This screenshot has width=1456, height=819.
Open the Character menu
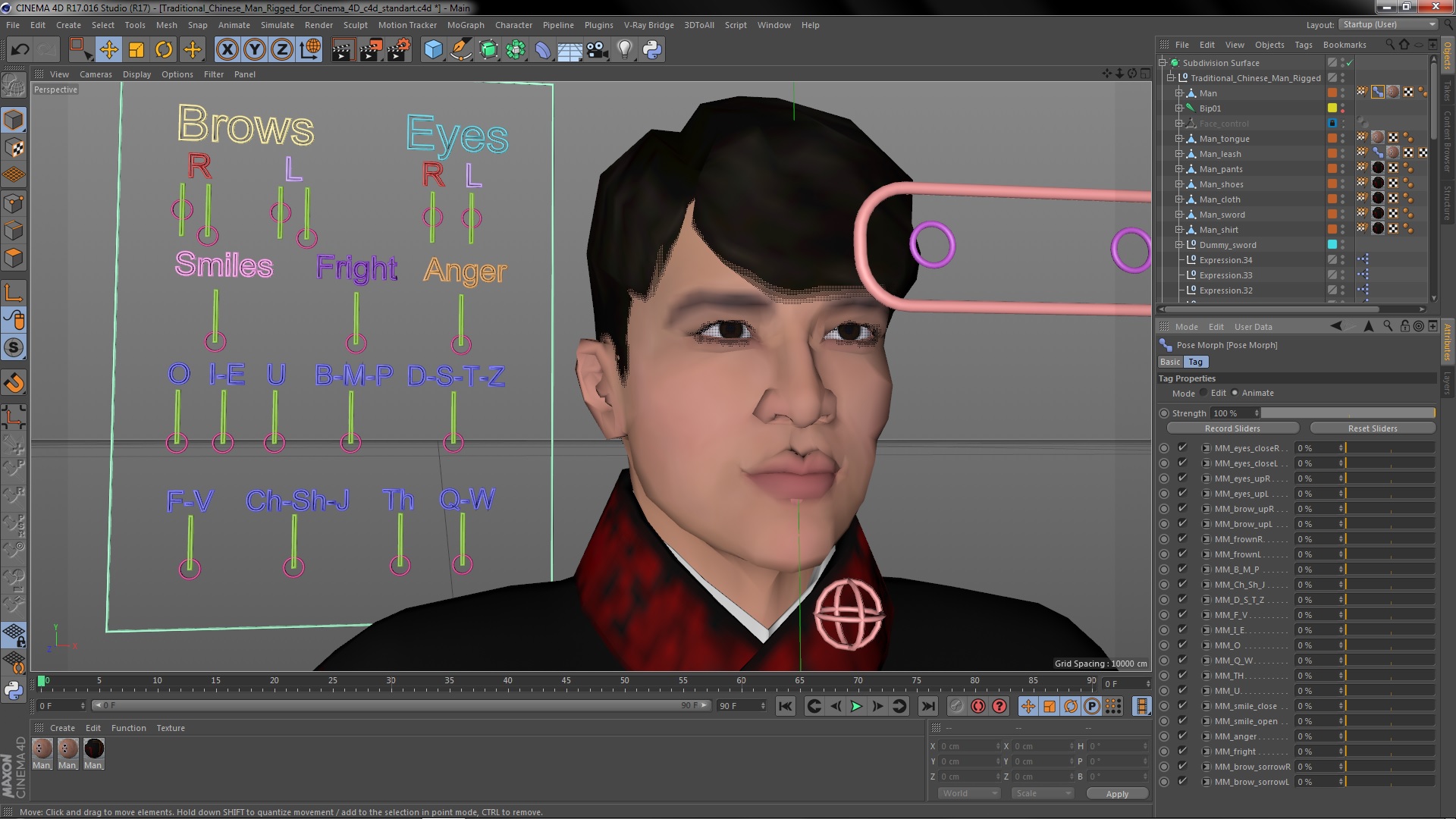(x=513, y=25)
